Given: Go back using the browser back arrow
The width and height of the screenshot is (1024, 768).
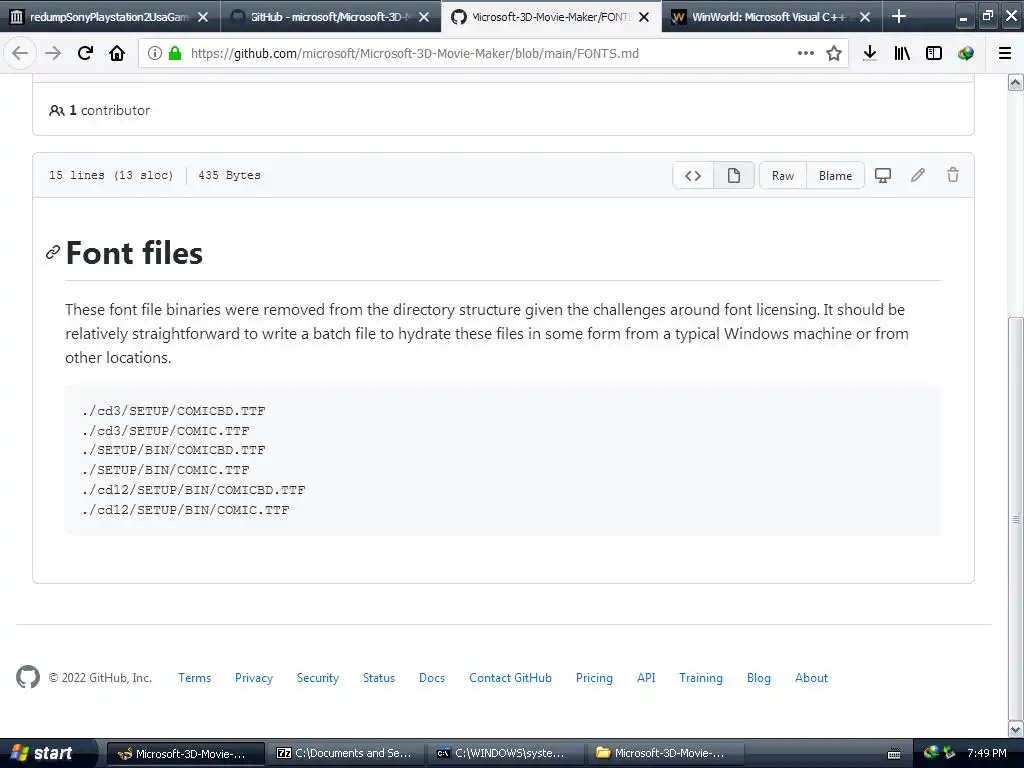Looking at the screenshot, I should 20,54.
